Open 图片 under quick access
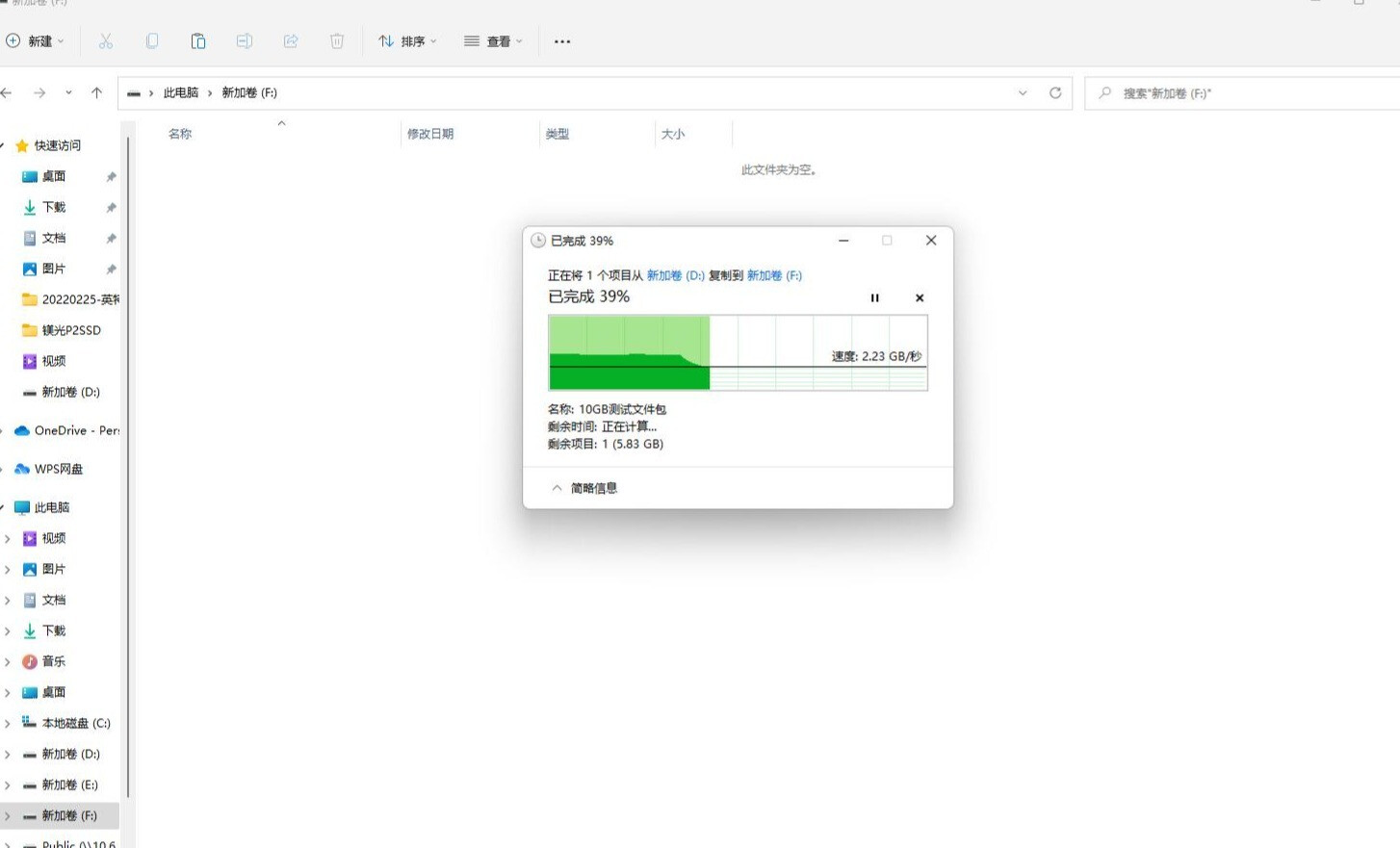The height and width of the screenshot is (848, 1400). pos(54,269)
